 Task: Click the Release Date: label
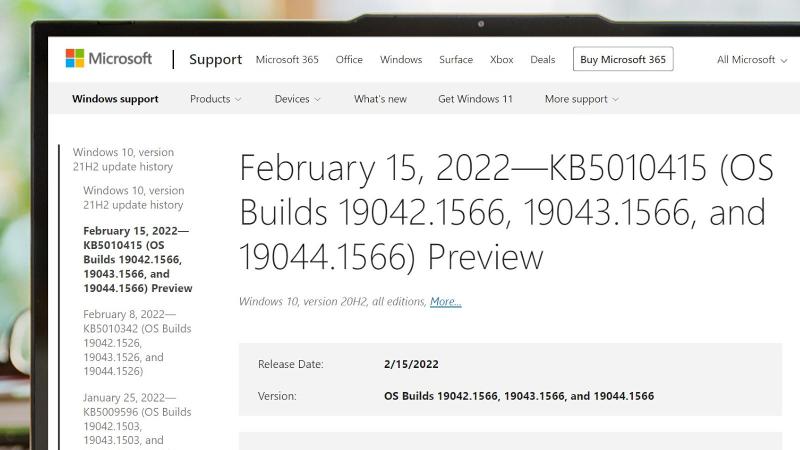(291, 364)
